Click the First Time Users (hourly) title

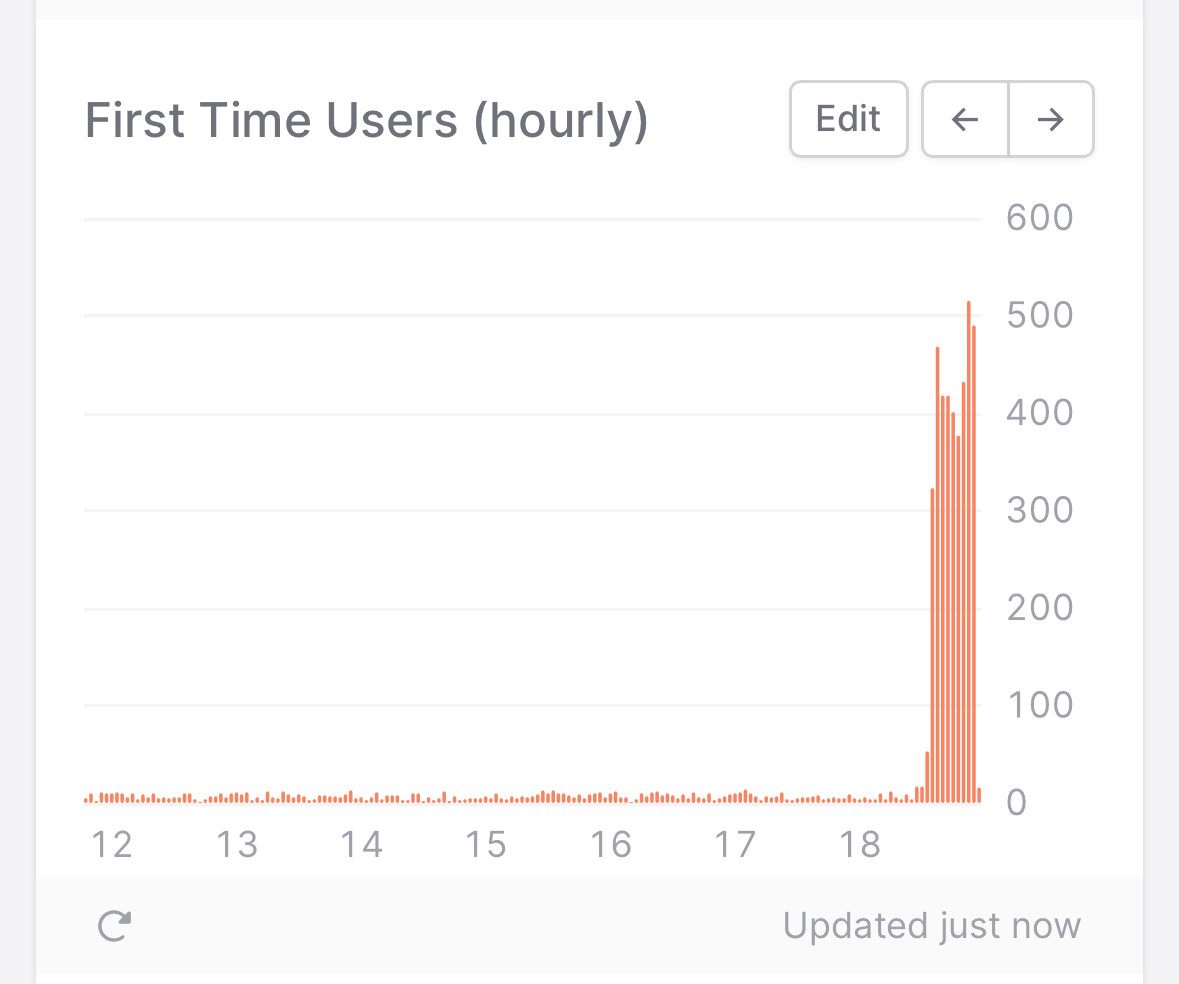coord(366,121)
